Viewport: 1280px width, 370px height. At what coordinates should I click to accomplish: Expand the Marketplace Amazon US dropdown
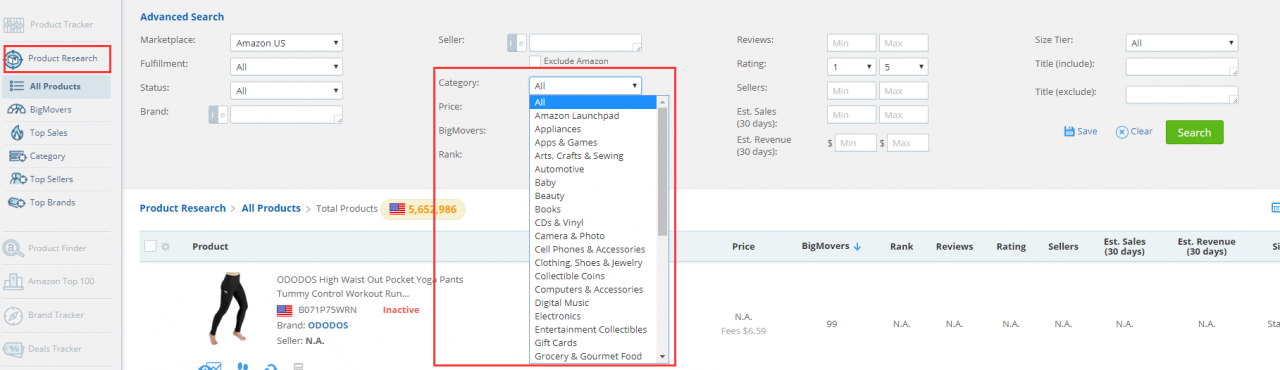[x=287, y=43]
